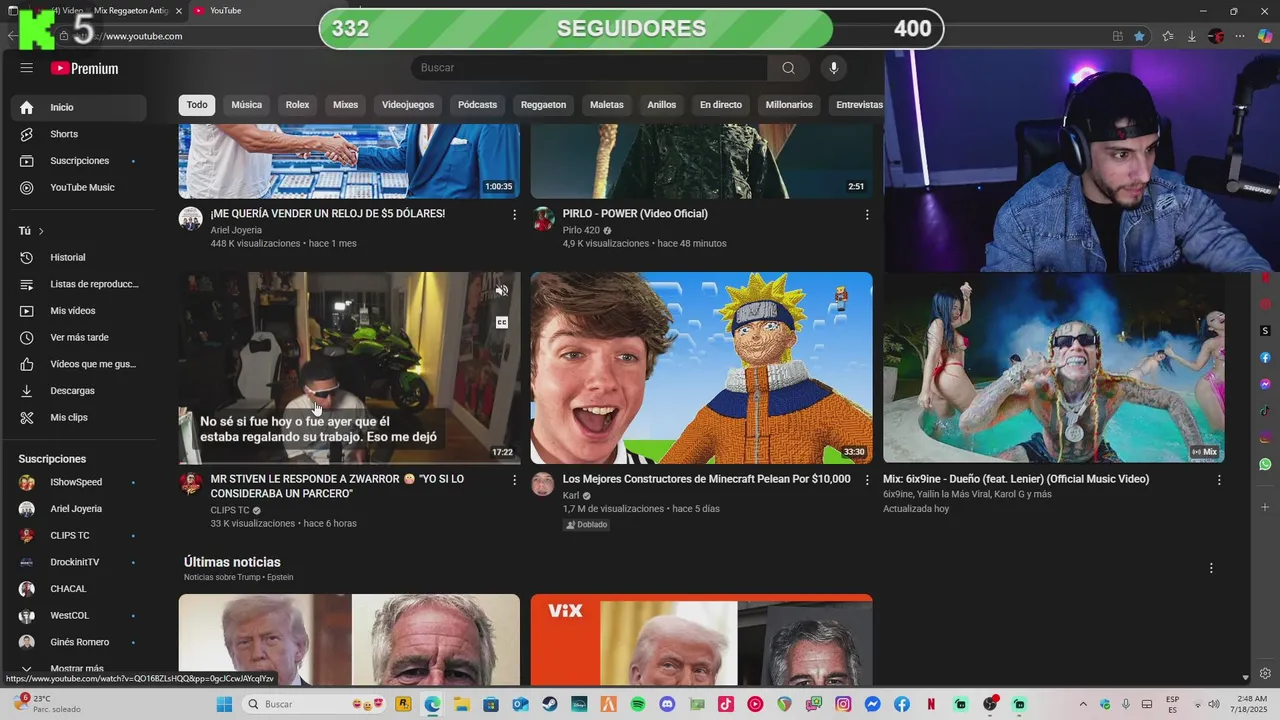Viewport: 1280px width, 720px height.
Task: Open Edge sidebar settings gear
Action: (x=1265, y=673)
